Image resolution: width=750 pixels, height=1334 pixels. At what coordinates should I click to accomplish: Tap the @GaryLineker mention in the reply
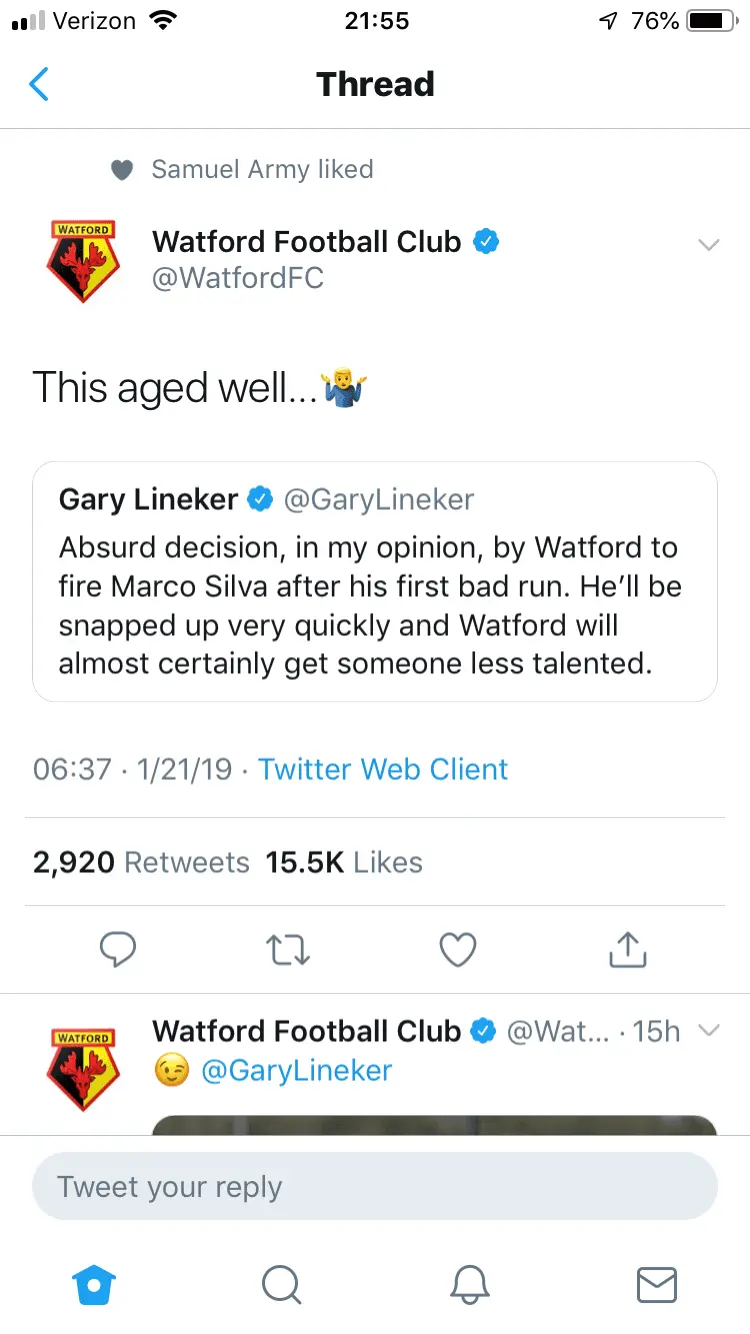pos(296,1070)
